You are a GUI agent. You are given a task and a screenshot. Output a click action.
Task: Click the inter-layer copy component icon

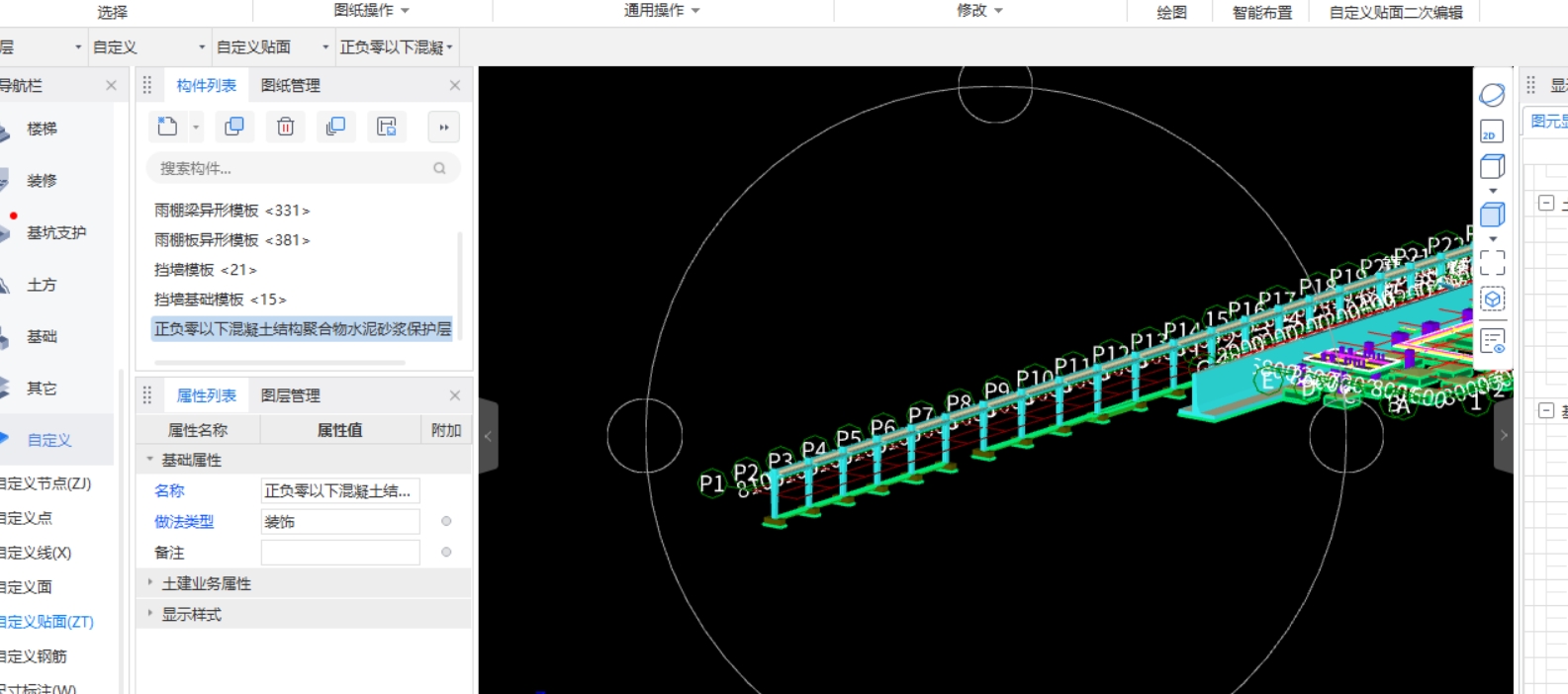point(335,127)
